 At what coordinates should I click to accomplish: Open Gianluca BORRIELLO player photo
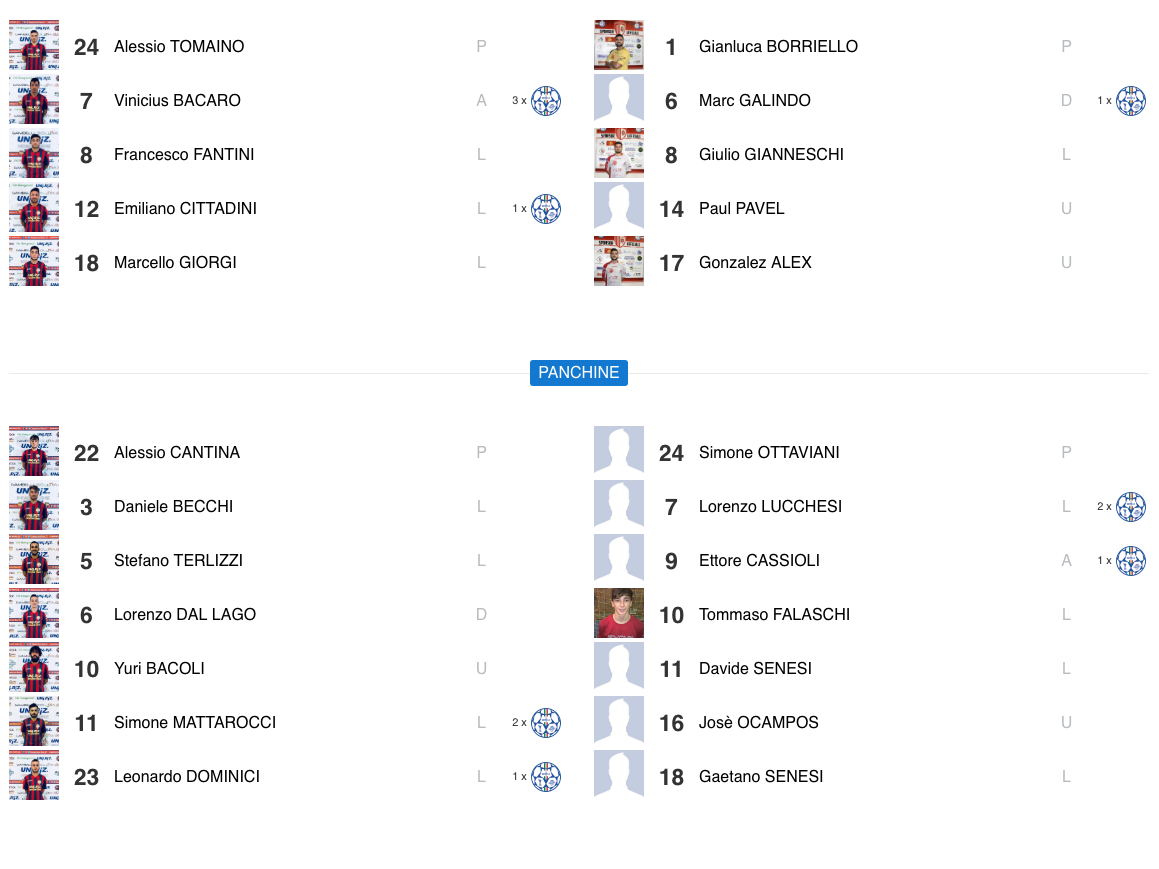[x=619, y=46]
